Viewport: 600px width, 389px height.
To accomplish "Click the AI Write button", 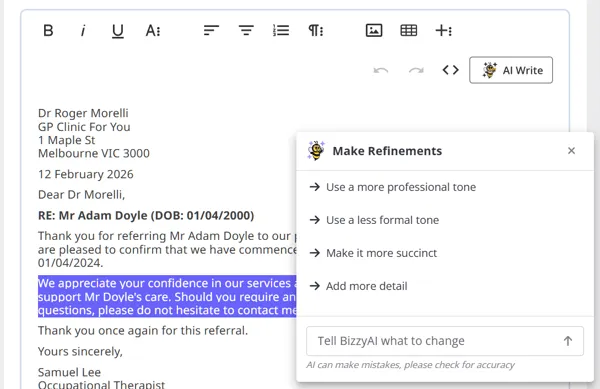I will click(x=511, y=70).
